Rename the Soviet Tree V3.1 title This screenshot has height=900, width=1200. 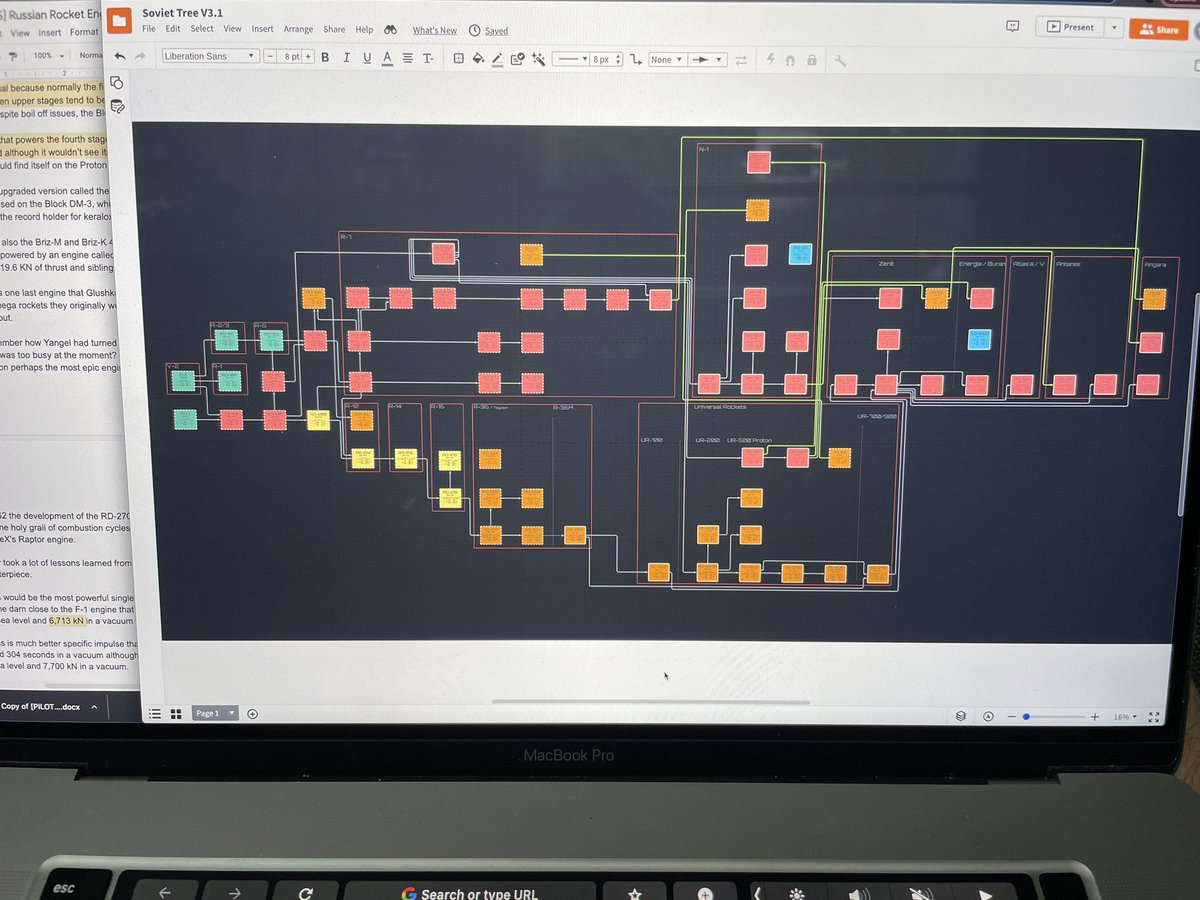tap(183, 13)
